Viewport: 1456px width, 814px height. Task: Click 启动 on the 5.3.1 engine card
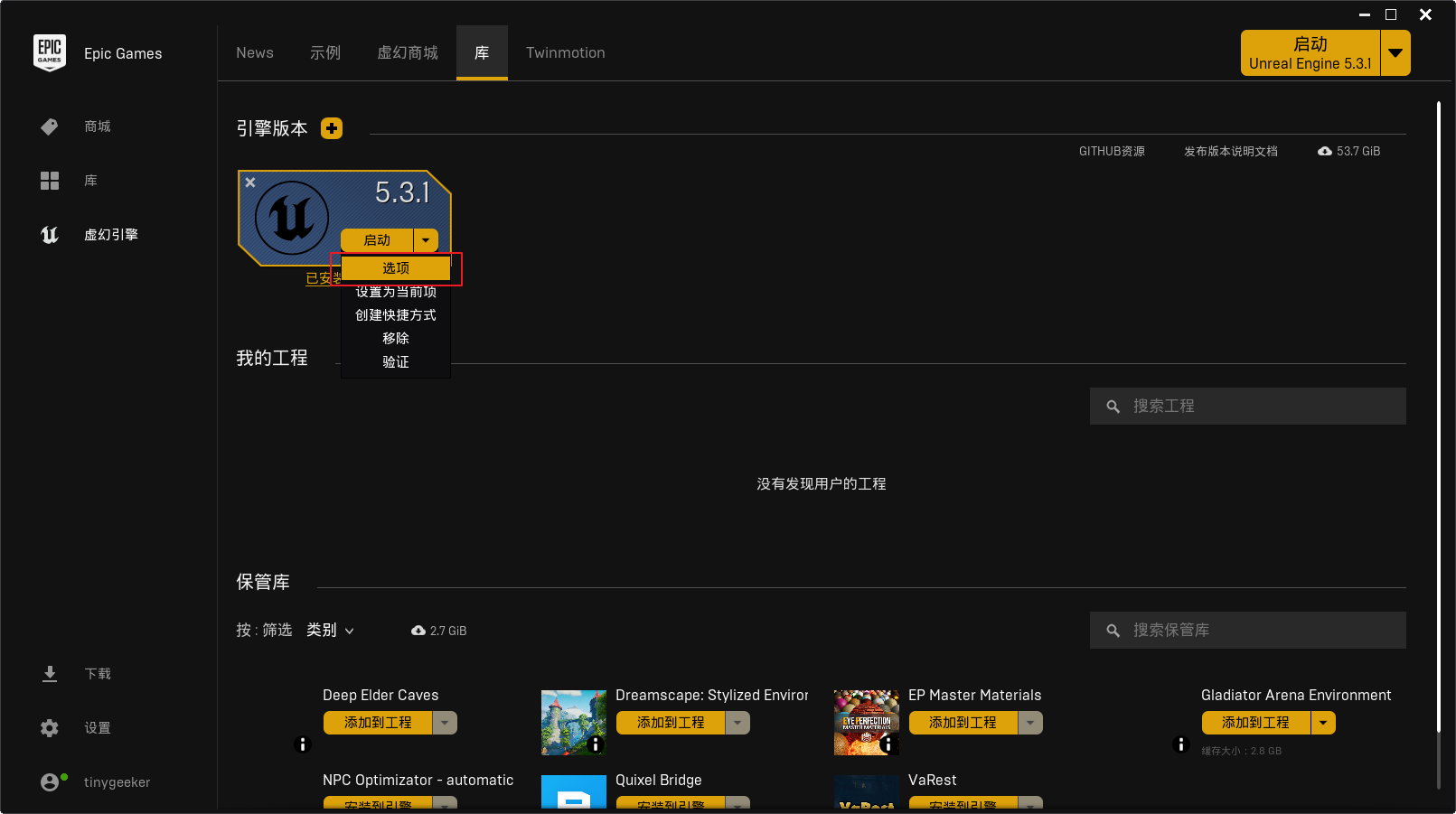pos(377,240)
